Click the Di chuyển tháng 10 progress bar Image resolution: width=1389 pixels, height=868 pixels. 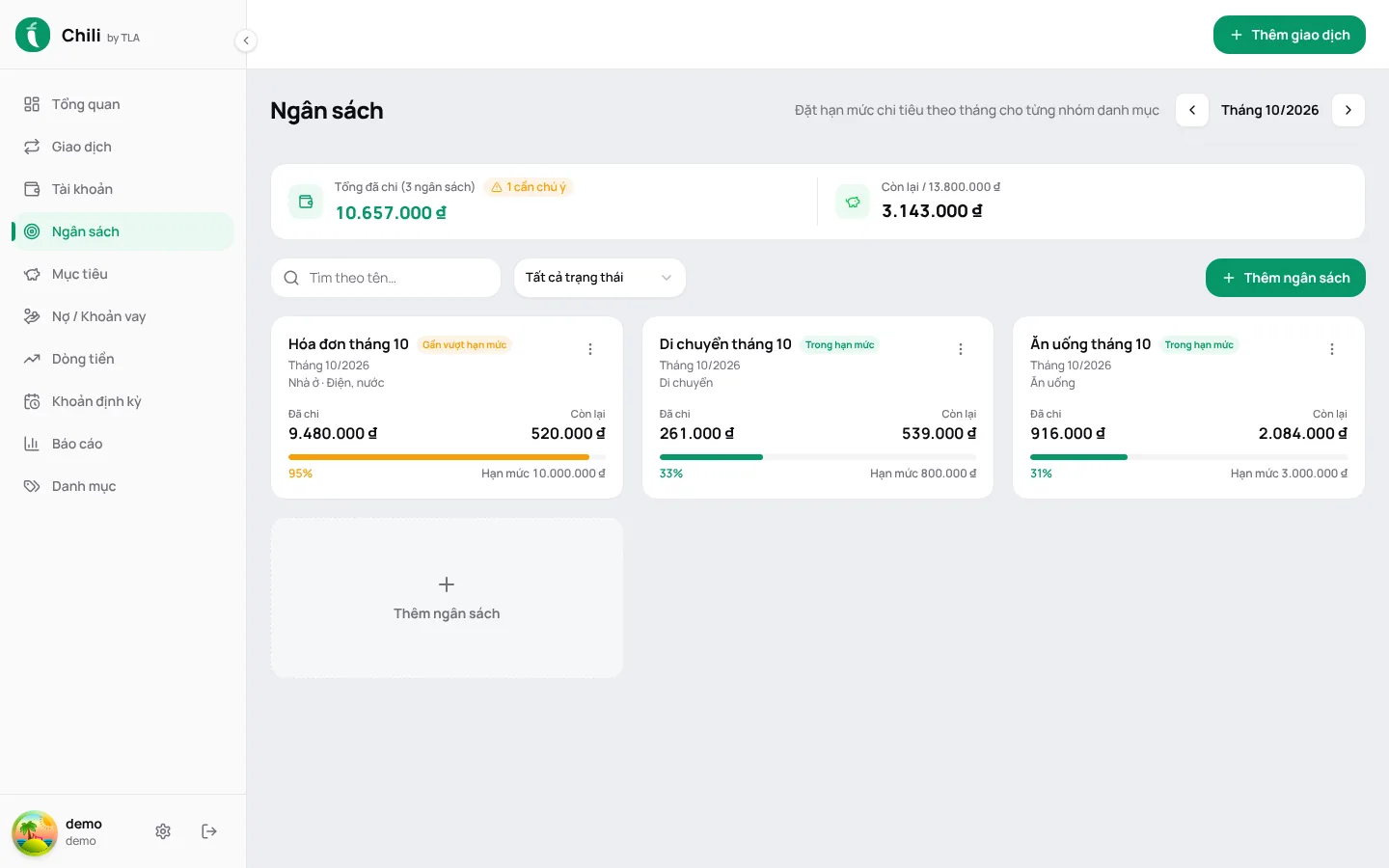coord(818,457)
